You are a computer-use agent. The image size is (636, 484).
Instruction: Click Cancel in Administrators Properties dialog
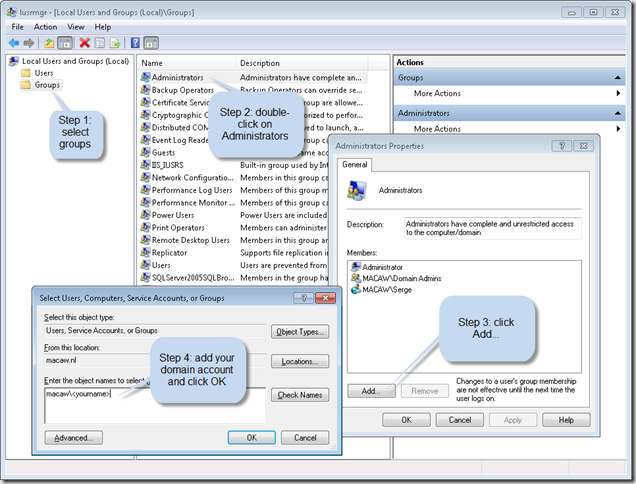coord(460,420)
